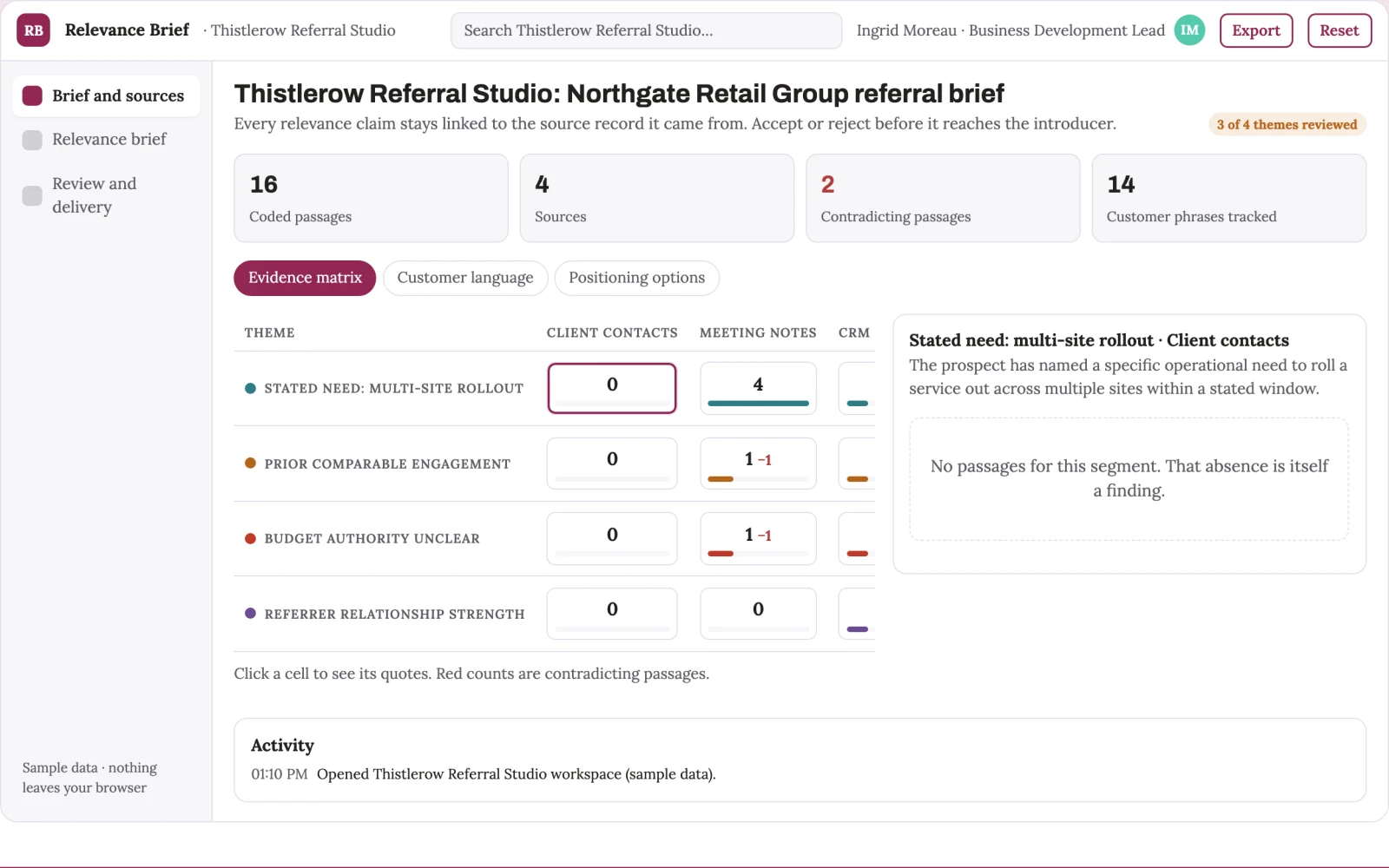The height and width of the screenshot is (868, 1389).
Task: Select the Relevance brief step marker
Action: tap(32, 140)
